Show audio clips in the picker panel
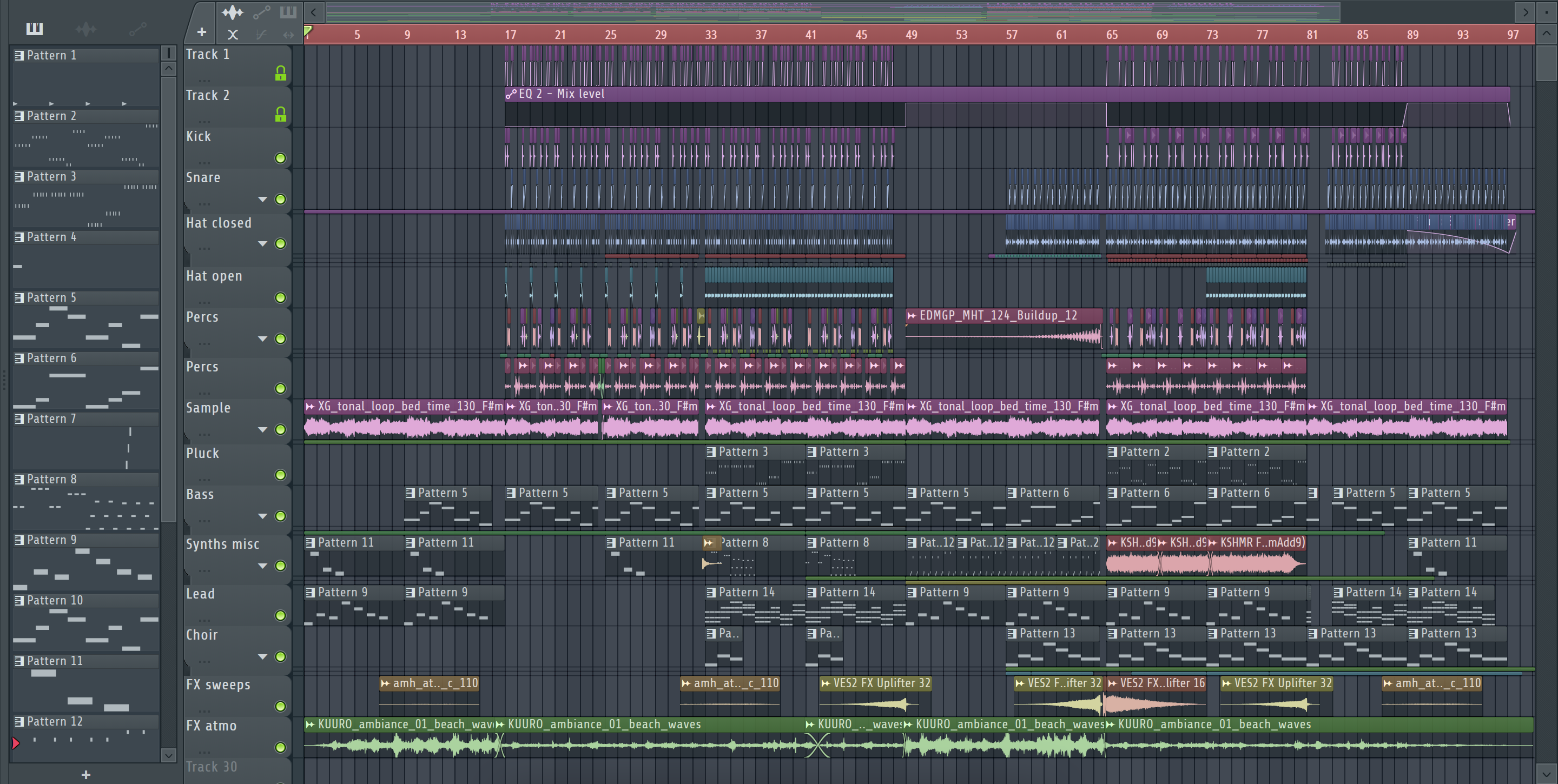The image size is (1558, 784). click(x=86, y=29)
